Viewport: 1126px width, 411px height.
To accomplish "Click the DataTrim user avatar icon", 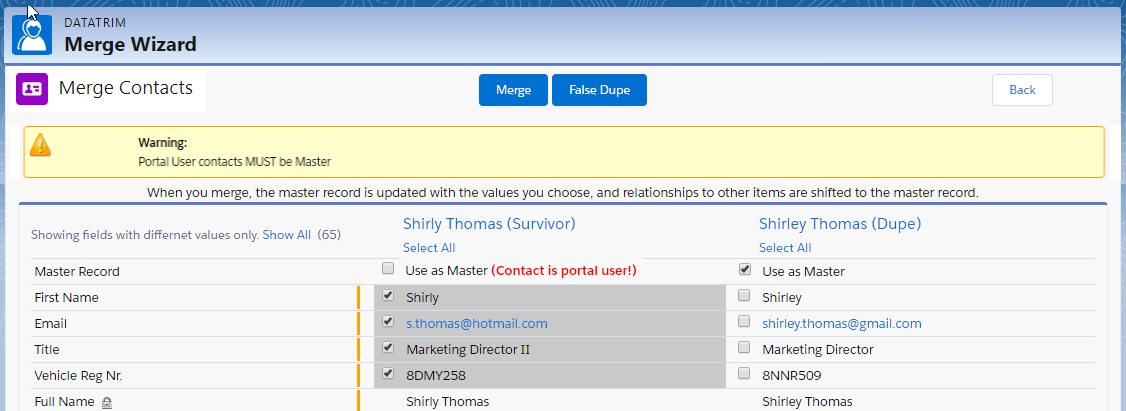I will pos(32,34).
